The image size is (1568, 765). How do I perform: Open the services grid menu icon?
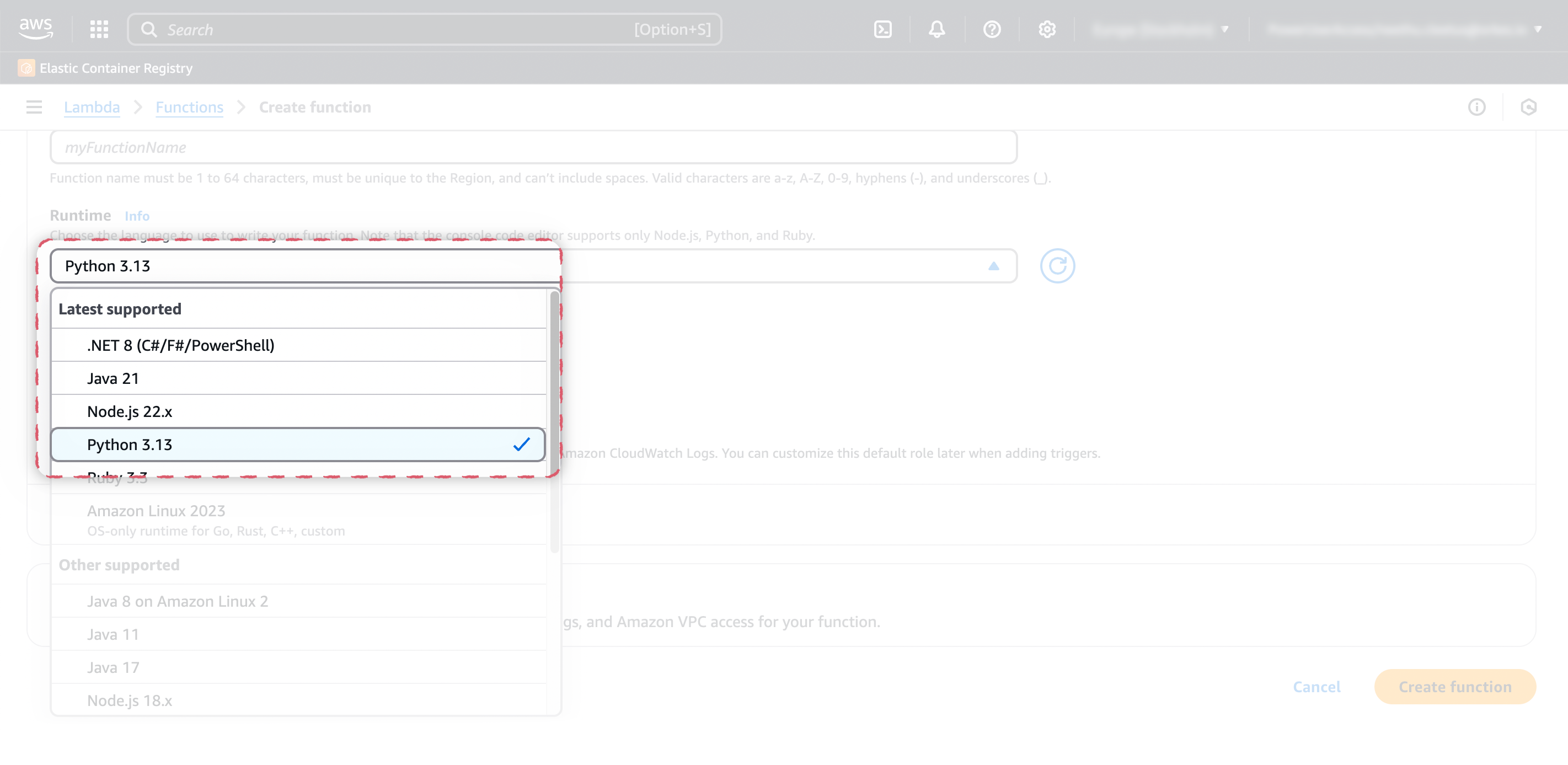pyautogui.click(x=99, y=29)
